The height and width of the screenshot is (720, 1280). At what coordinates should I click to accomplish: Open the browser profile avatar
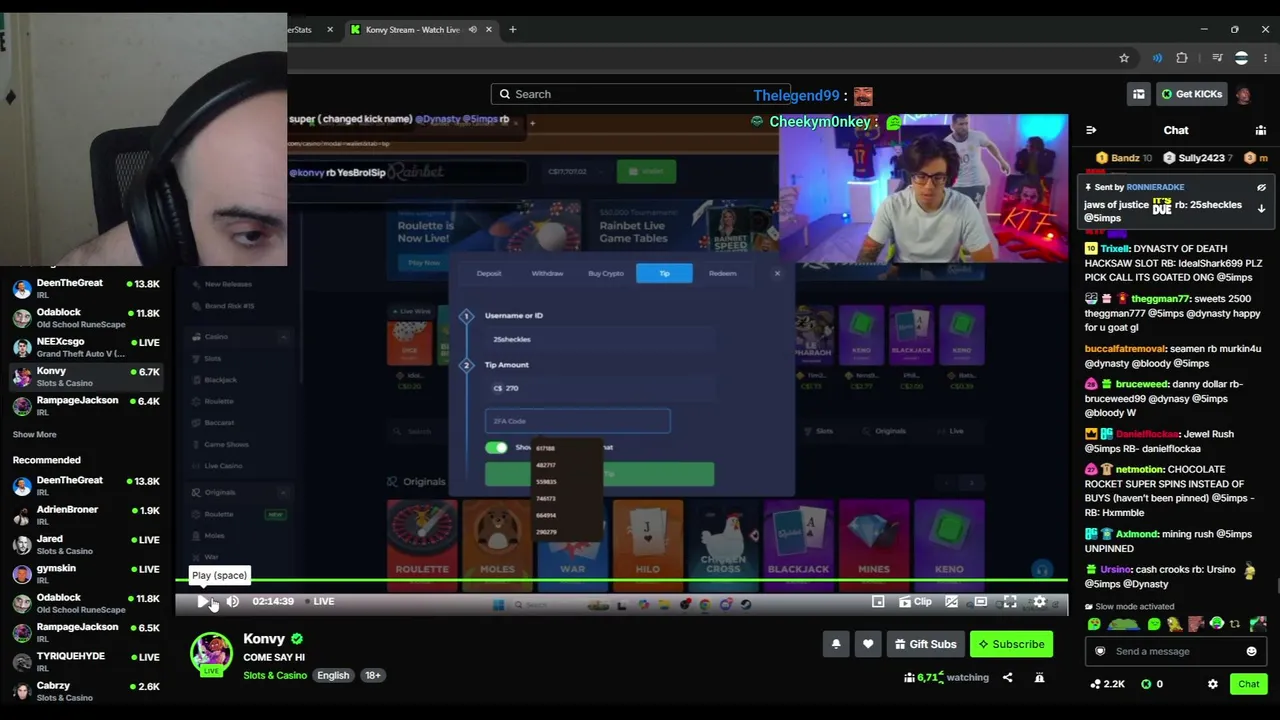pyautogui.click(x=1241, y=58)
